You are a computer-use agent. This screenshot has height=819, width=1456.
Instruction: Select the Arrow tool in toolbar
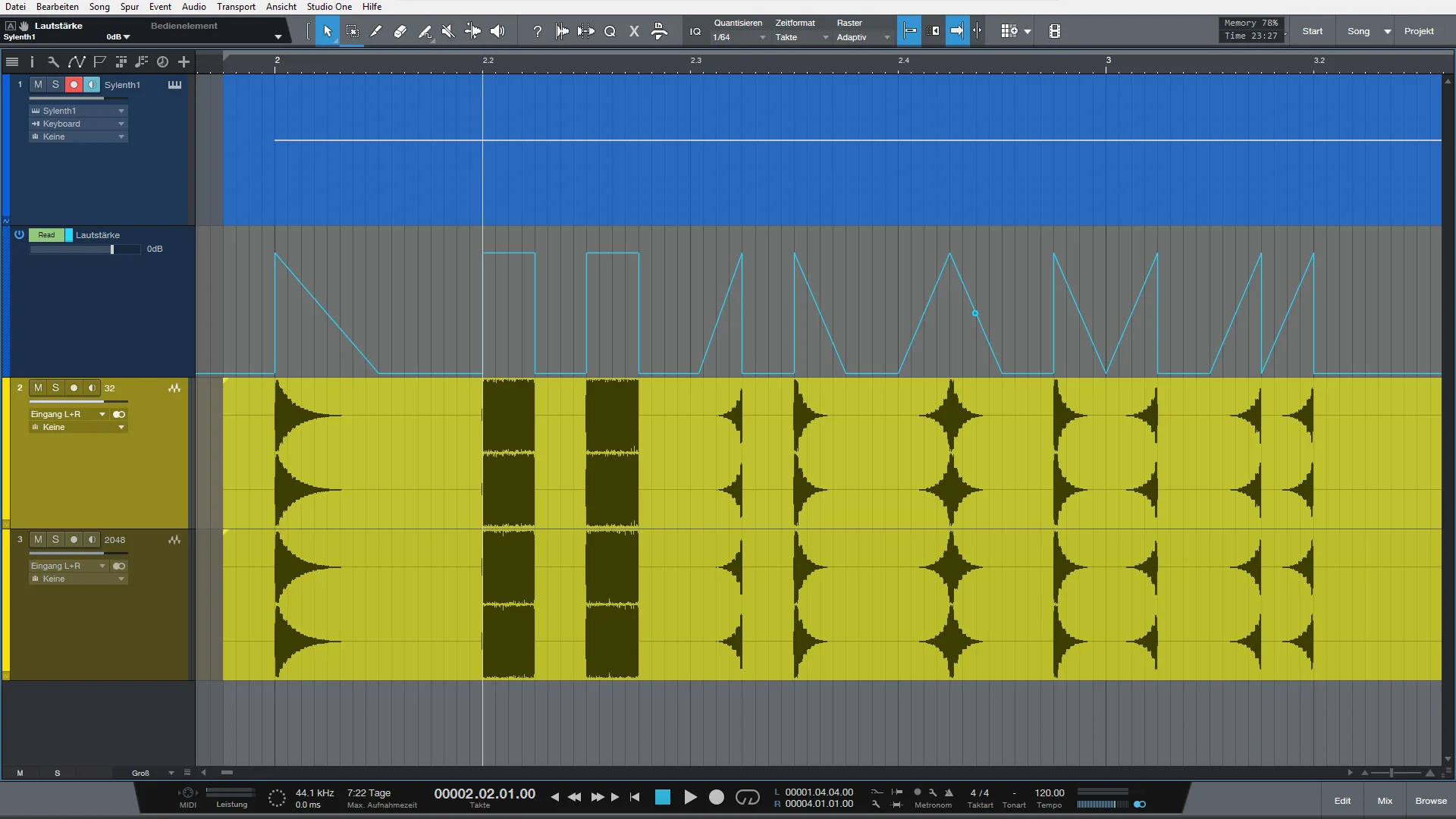(328, 31)
